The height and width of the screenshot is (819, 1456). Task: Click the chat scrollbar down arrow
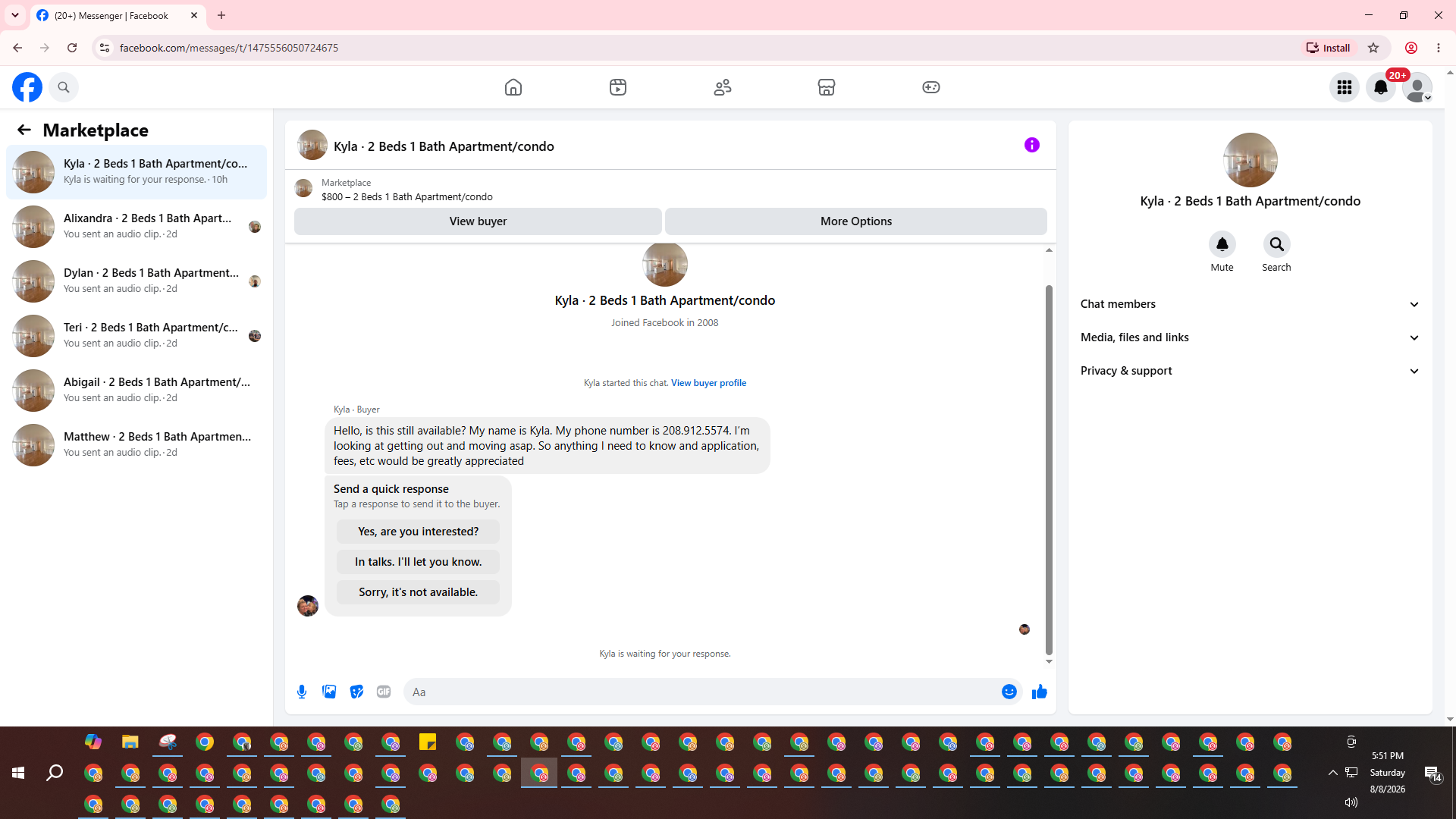coord(1049,662)
